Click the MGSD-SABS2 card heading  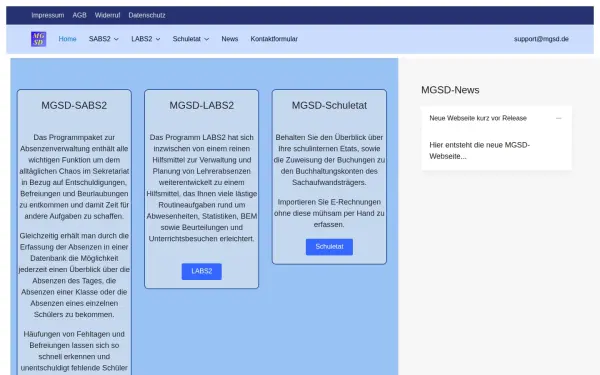pyautogui.click(x=74, y=105)
